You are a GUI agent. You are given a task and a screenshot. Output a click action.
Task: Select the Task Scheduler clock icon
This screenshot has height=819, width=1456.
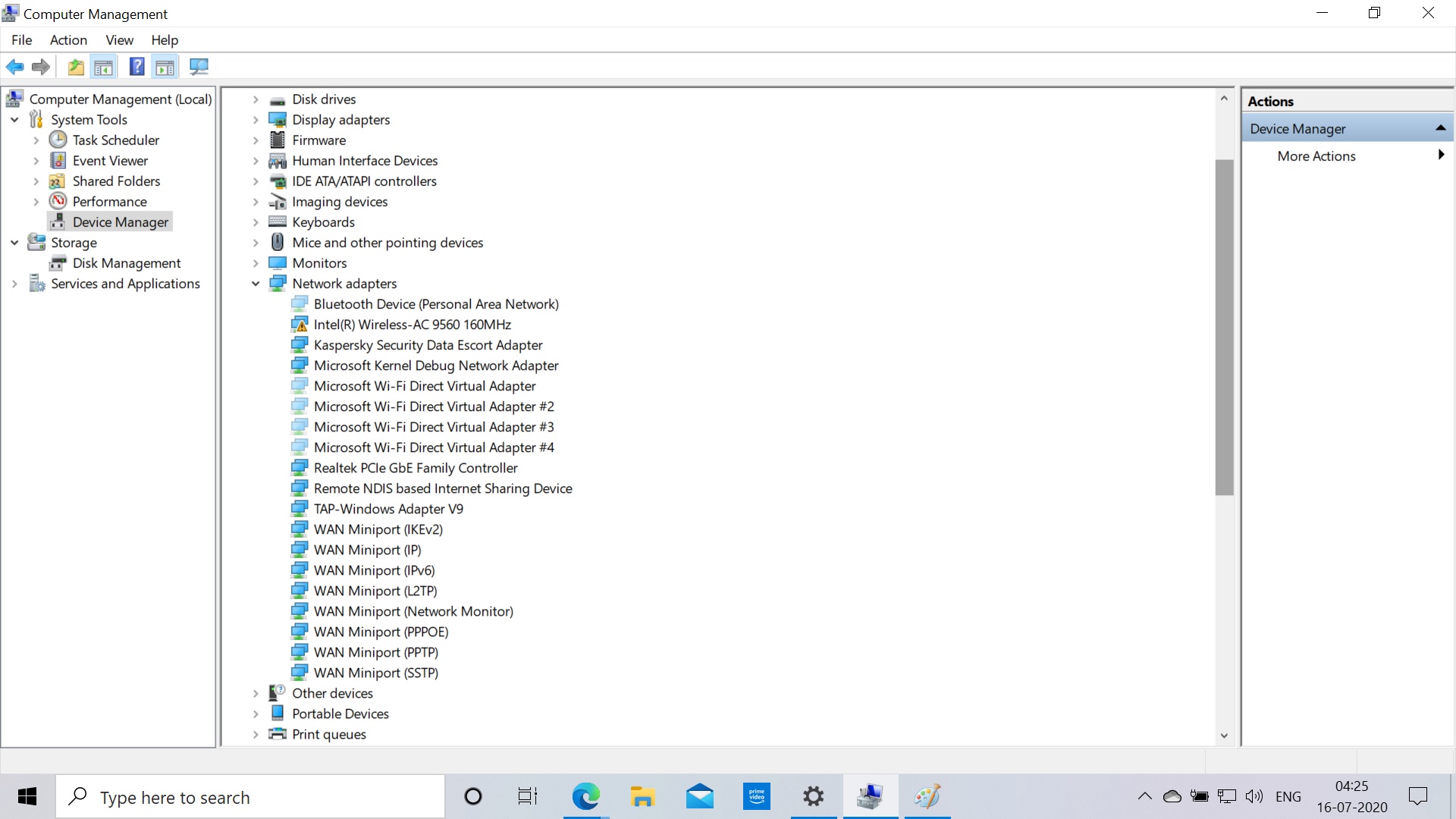tap(58, 140)
